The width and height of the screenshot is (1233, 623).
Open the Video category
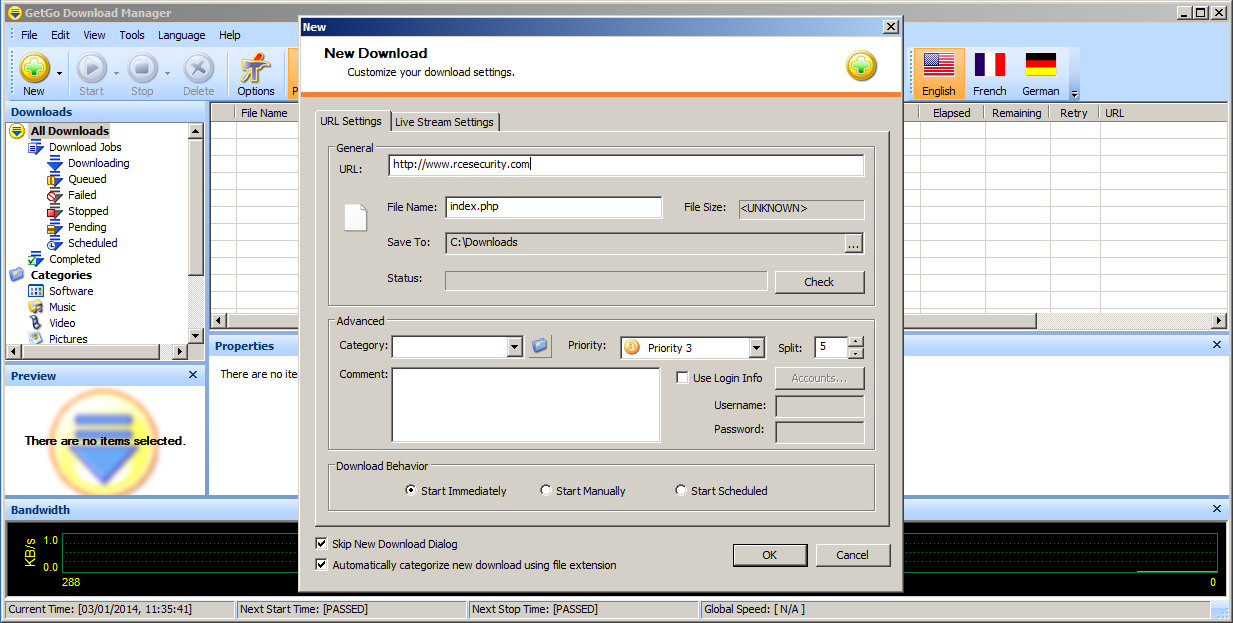pos(62,323)
